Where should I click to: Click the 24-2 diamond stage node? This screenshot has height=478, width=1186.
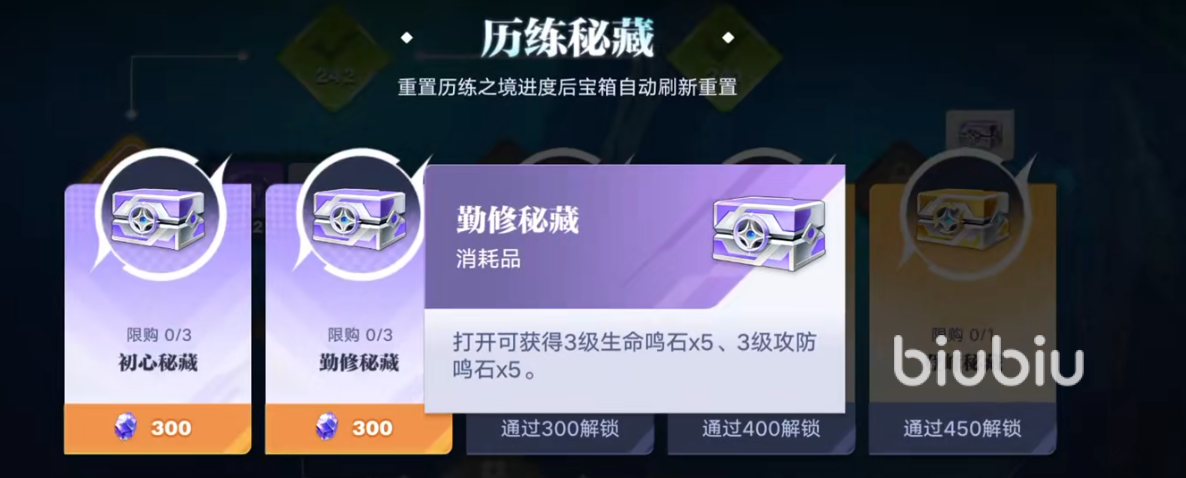tap(324, 57)
